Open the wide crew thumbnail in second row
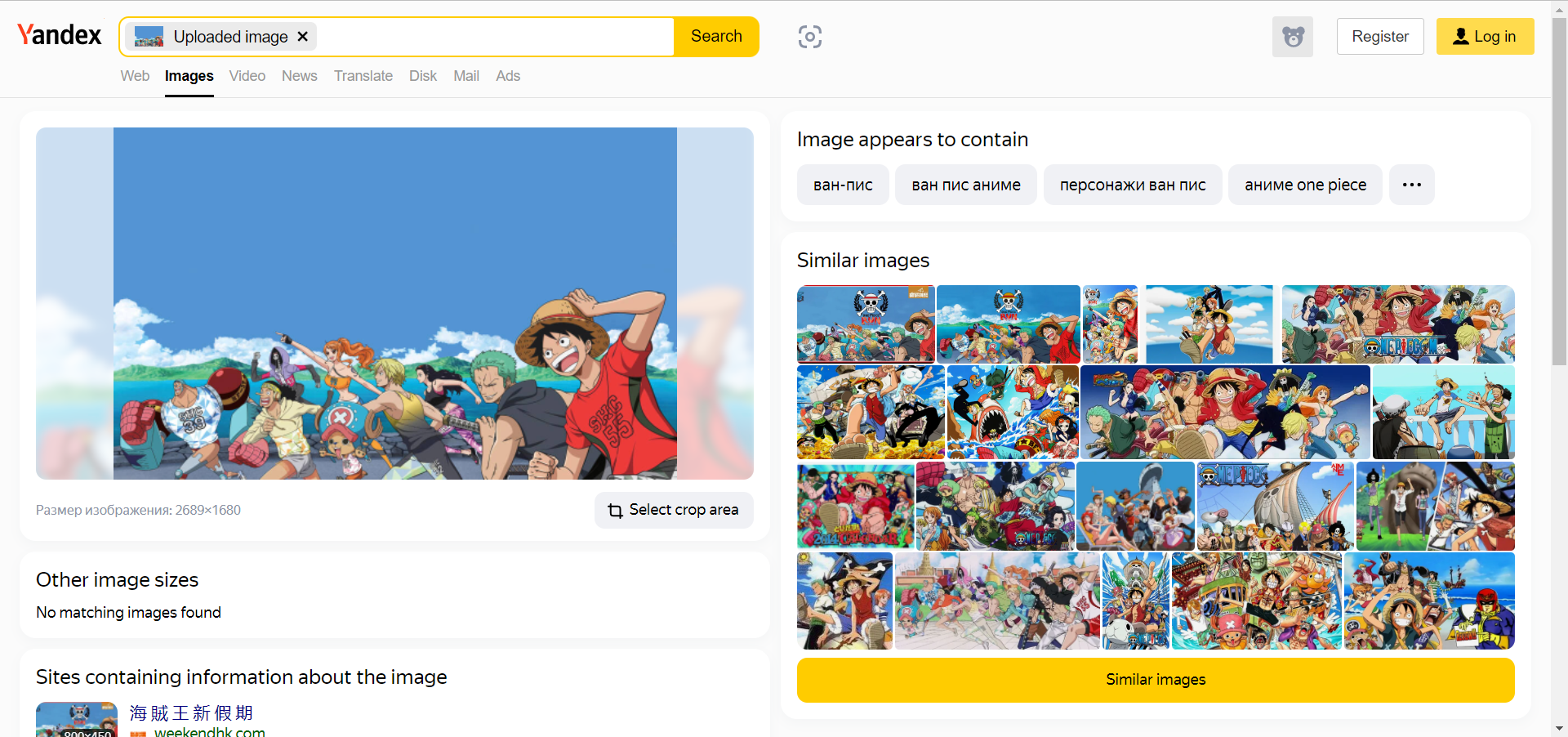Screen dimensions: 1568x737 pyautogui.click(x=1225, y=413)
